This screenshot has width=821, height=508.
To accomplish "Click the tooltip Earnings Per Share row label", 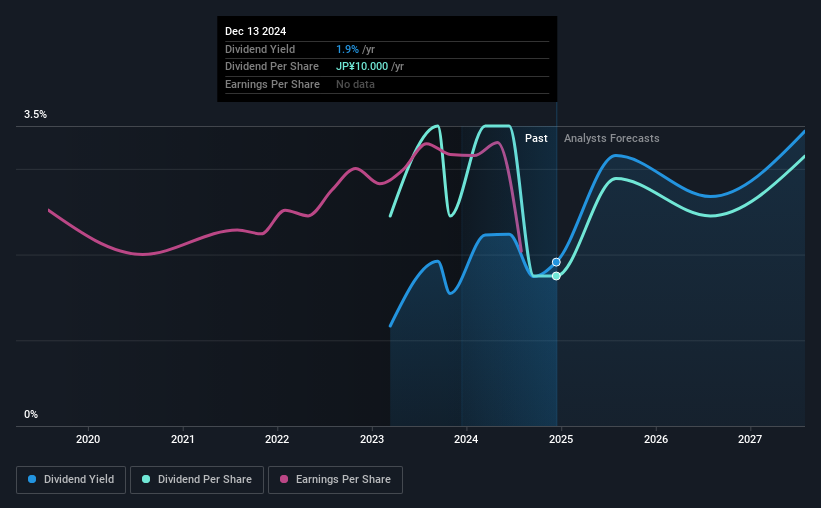I will tap(272, 84).
